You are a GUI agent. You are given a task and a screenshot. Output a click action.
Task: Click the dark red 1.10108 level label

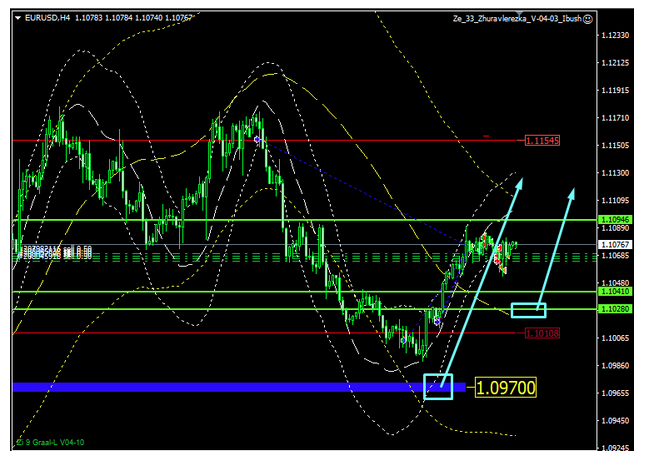543,333
